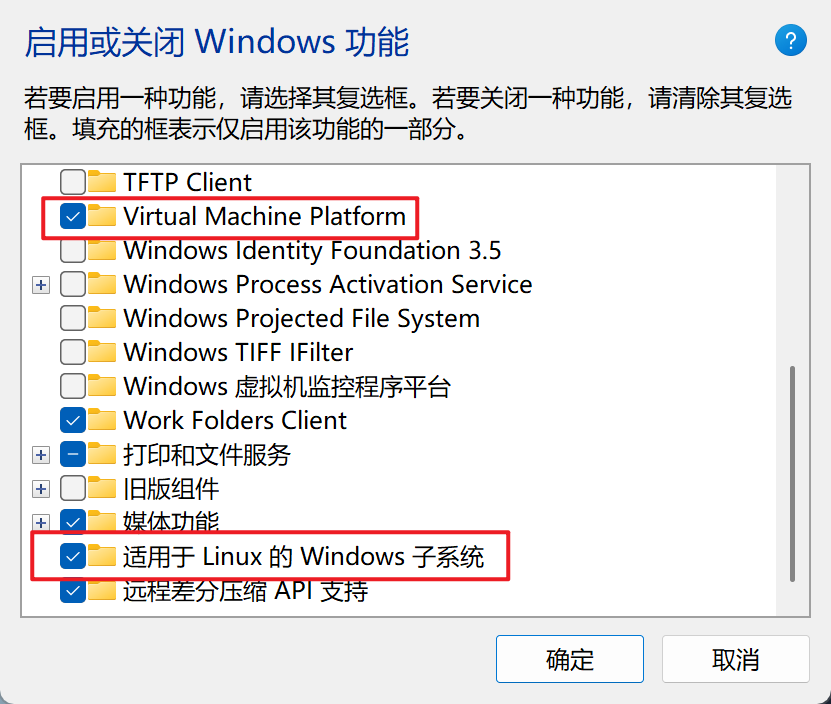Select the Windows Projected File System folder icon
831x704 pixels.
(x=102, y=318)
